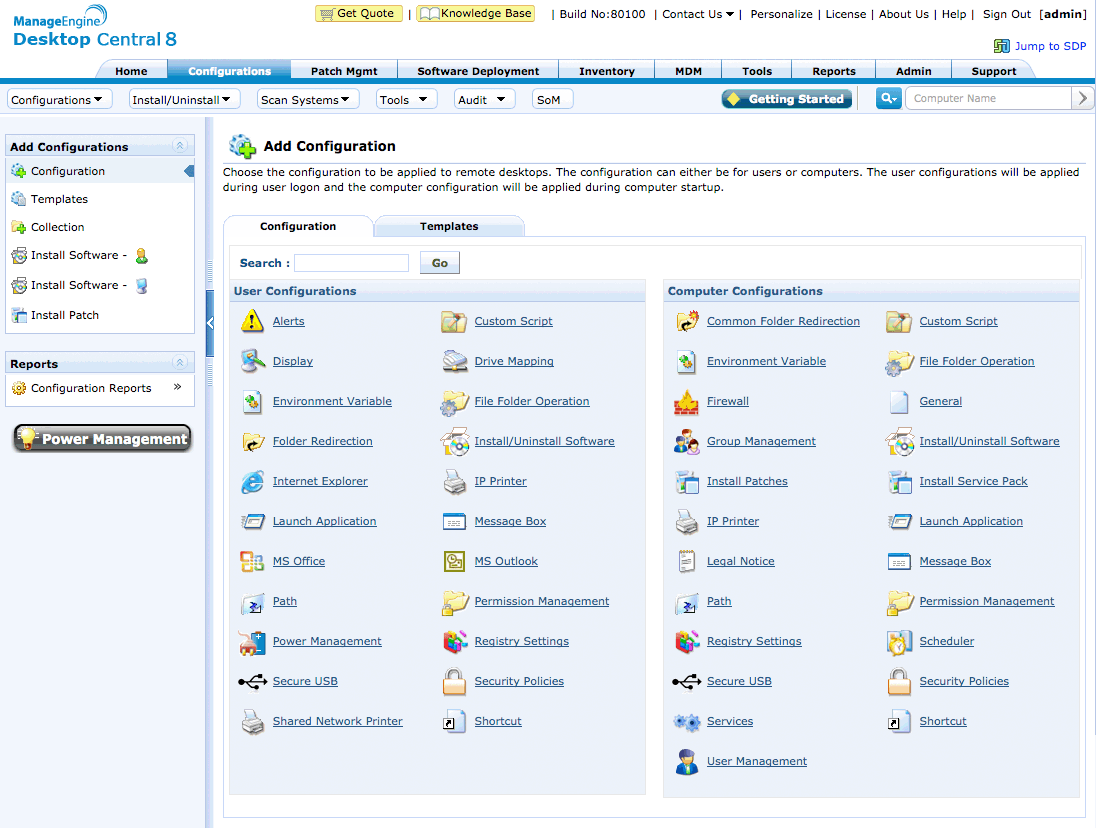The image size is (1096, 828).
Task: Click the Message Box icon under User Configurations
Action: point(454,521)
